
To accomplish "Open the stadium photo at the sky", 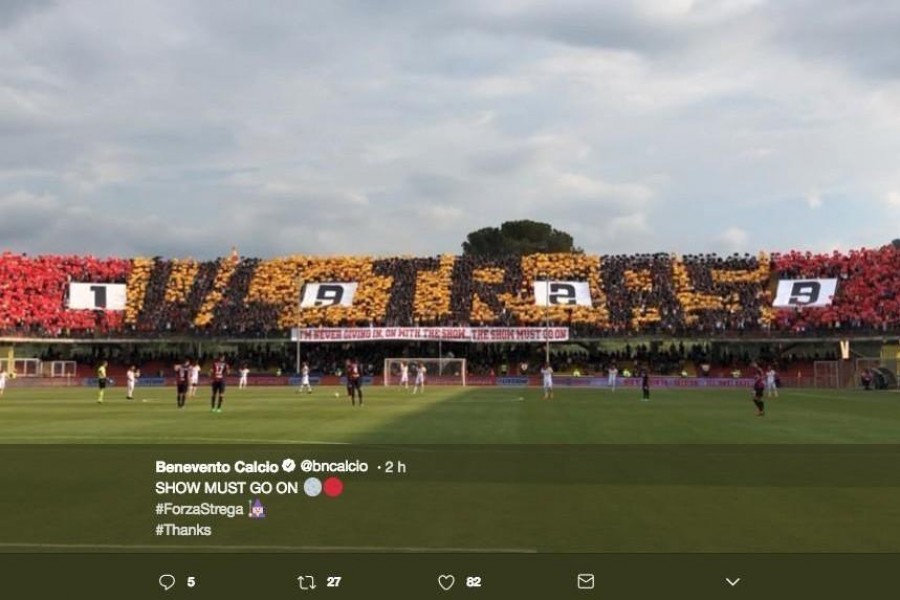I will click(x=450, y=115).
